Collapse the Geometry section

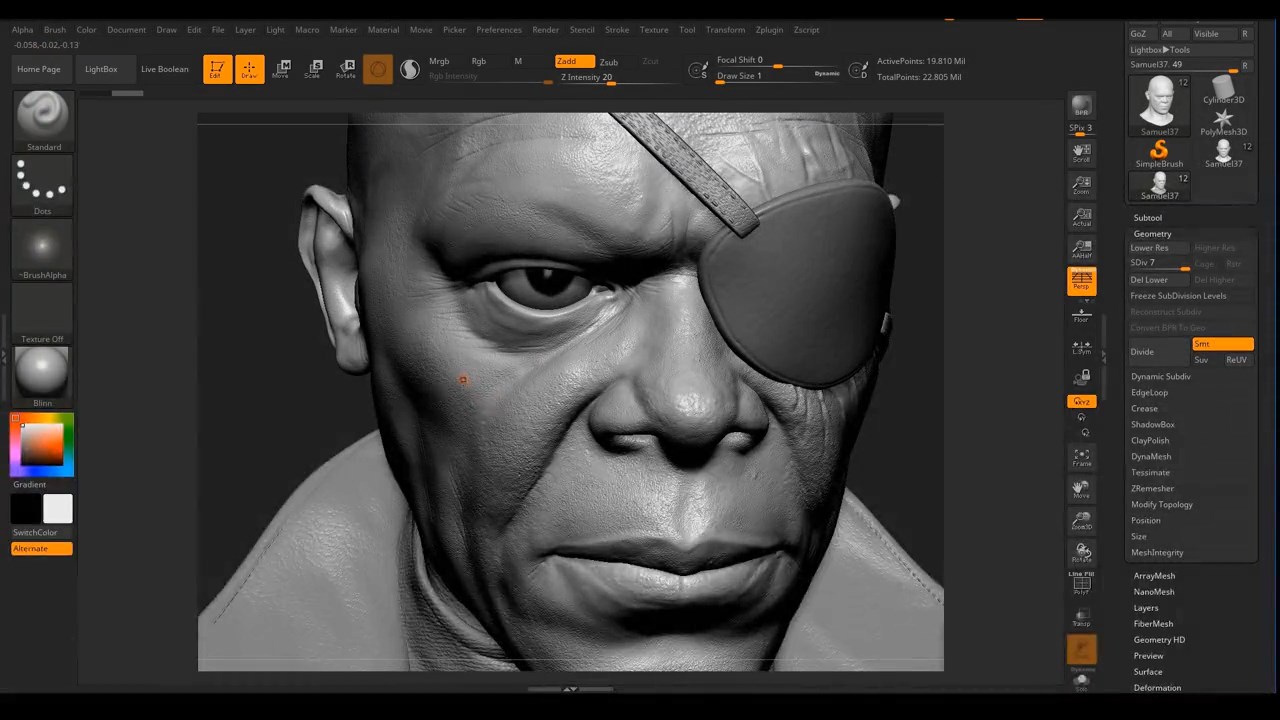point(1152,234)
